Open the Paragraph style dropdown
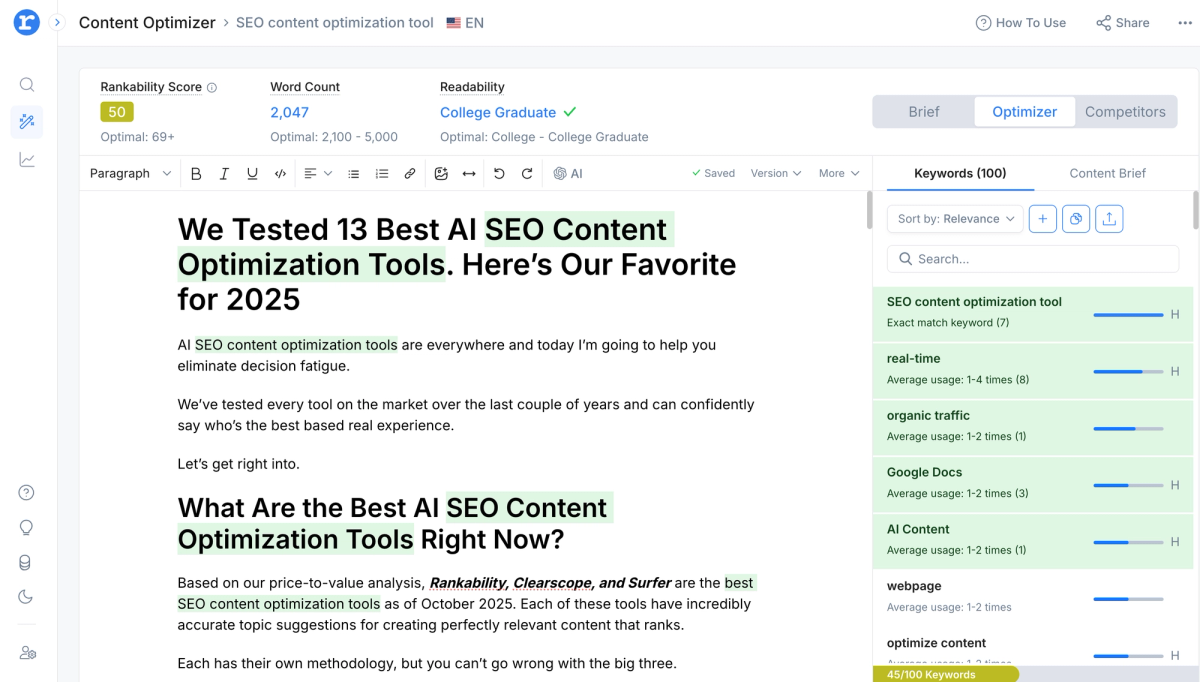This screenshot has width=1200, height=682. click(x=128, y=173)
